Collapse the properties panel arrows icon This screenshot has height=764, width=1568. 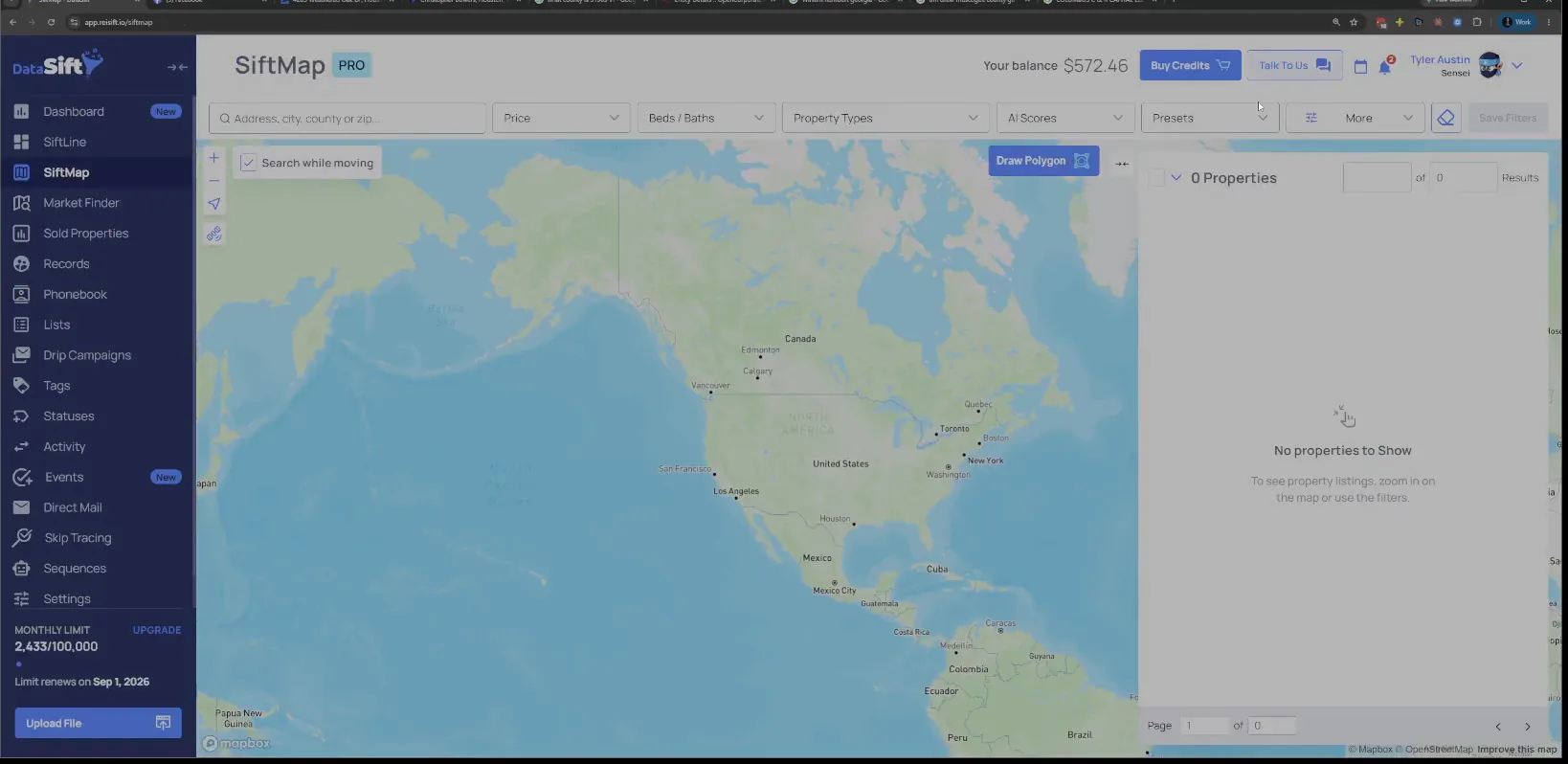click(x=1122, y=164)
